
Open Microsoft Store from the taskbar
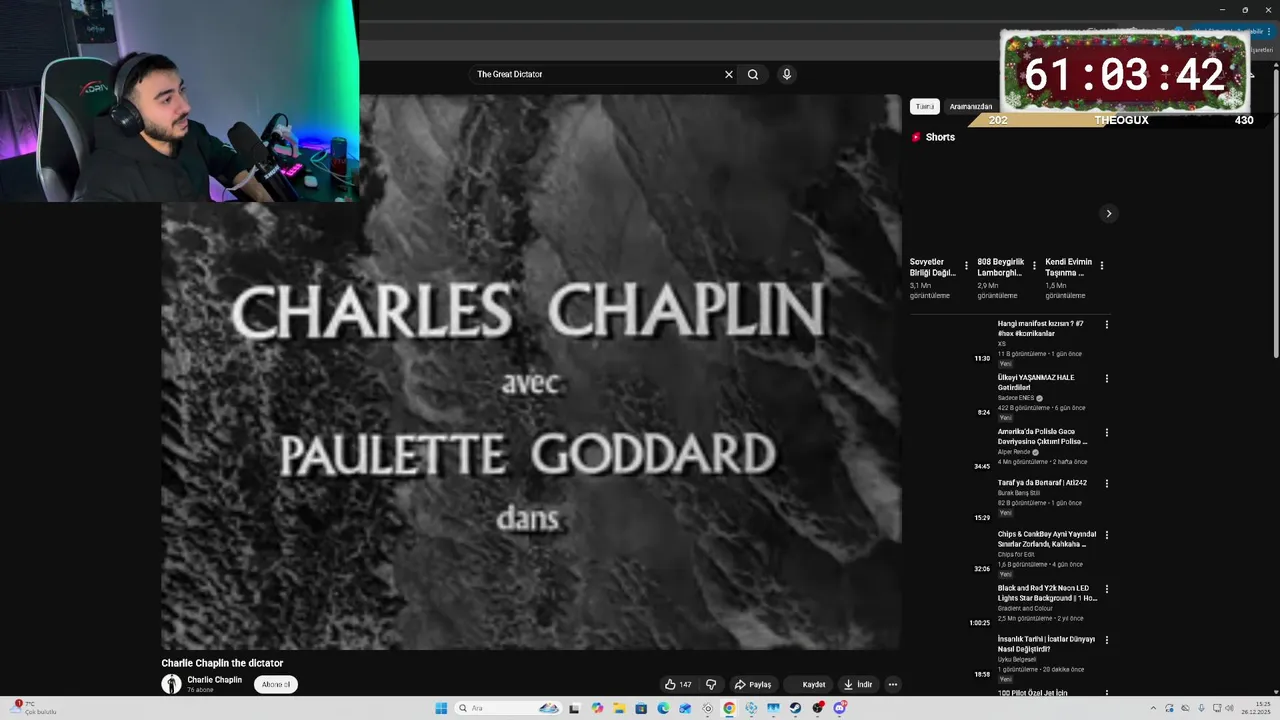641,708
